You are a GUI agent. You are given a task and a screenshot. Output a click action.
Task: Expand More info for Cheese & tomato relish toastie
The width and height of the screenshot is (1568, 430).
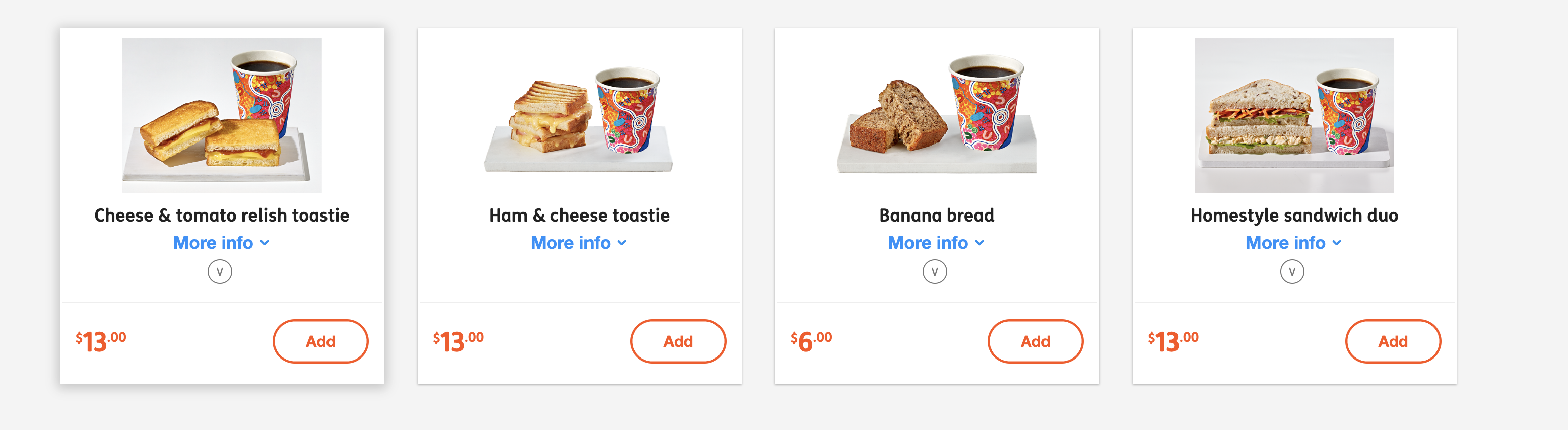coord(221,243)
